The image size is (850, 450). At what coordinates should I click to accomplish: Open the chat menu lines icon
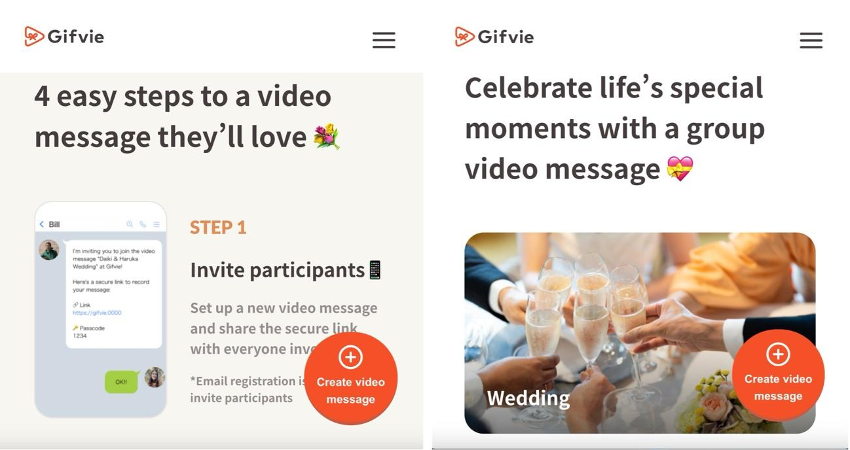pyautogui.click(x=156, y=224)
